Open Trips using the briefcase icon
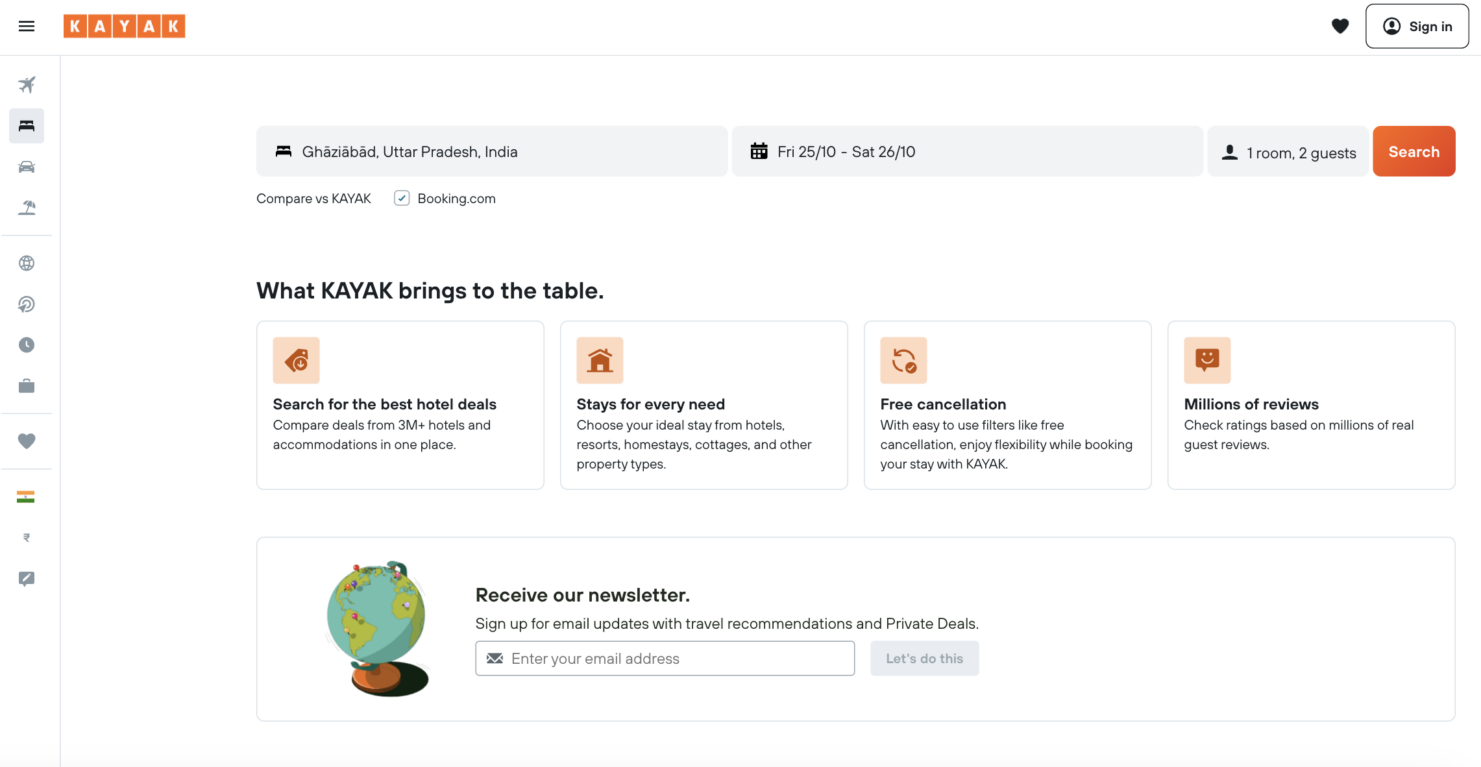The image size is (1481, 767). (27, 385)
